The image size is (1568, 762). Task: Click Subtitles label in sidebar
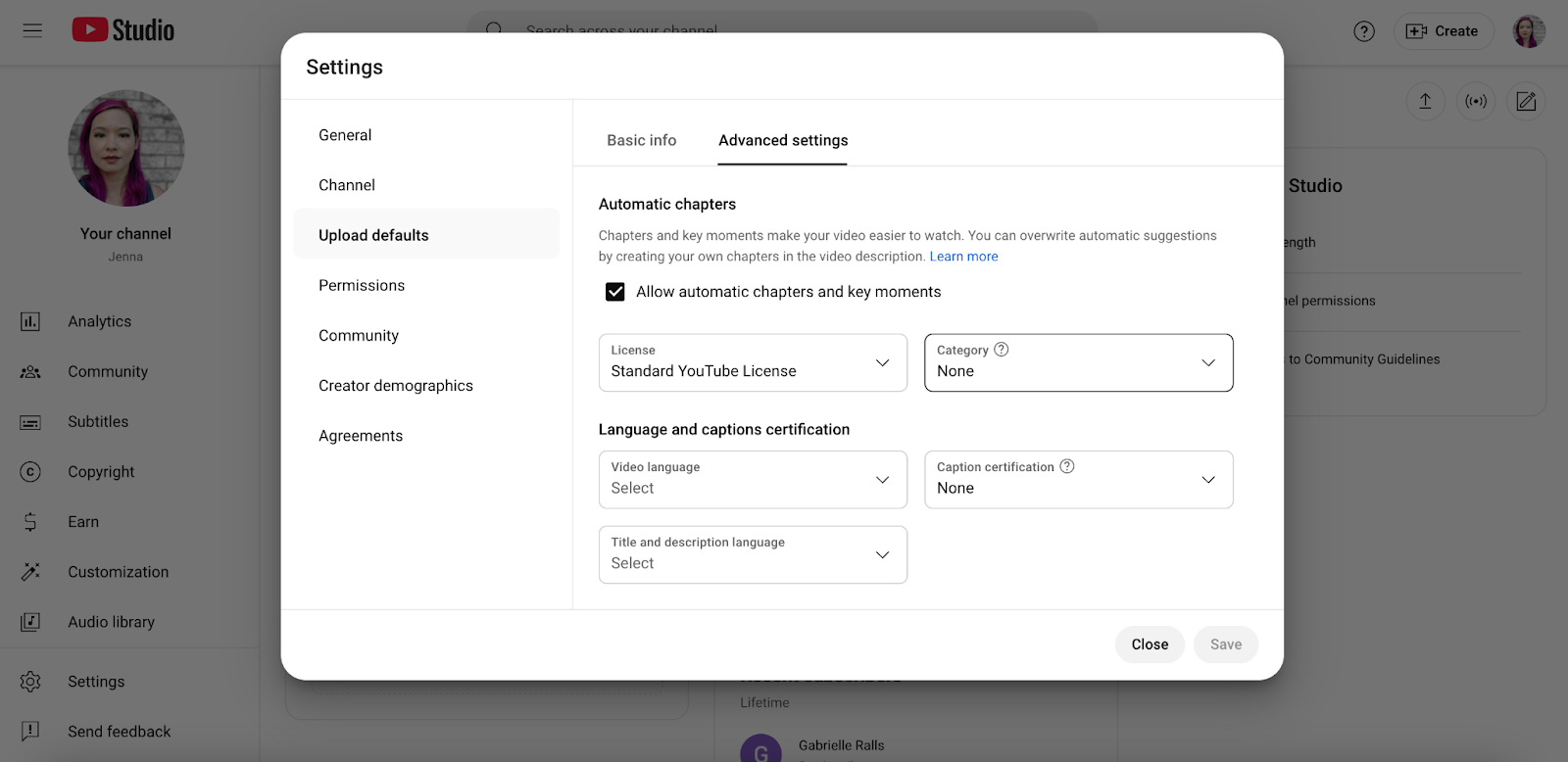[98, 422]
